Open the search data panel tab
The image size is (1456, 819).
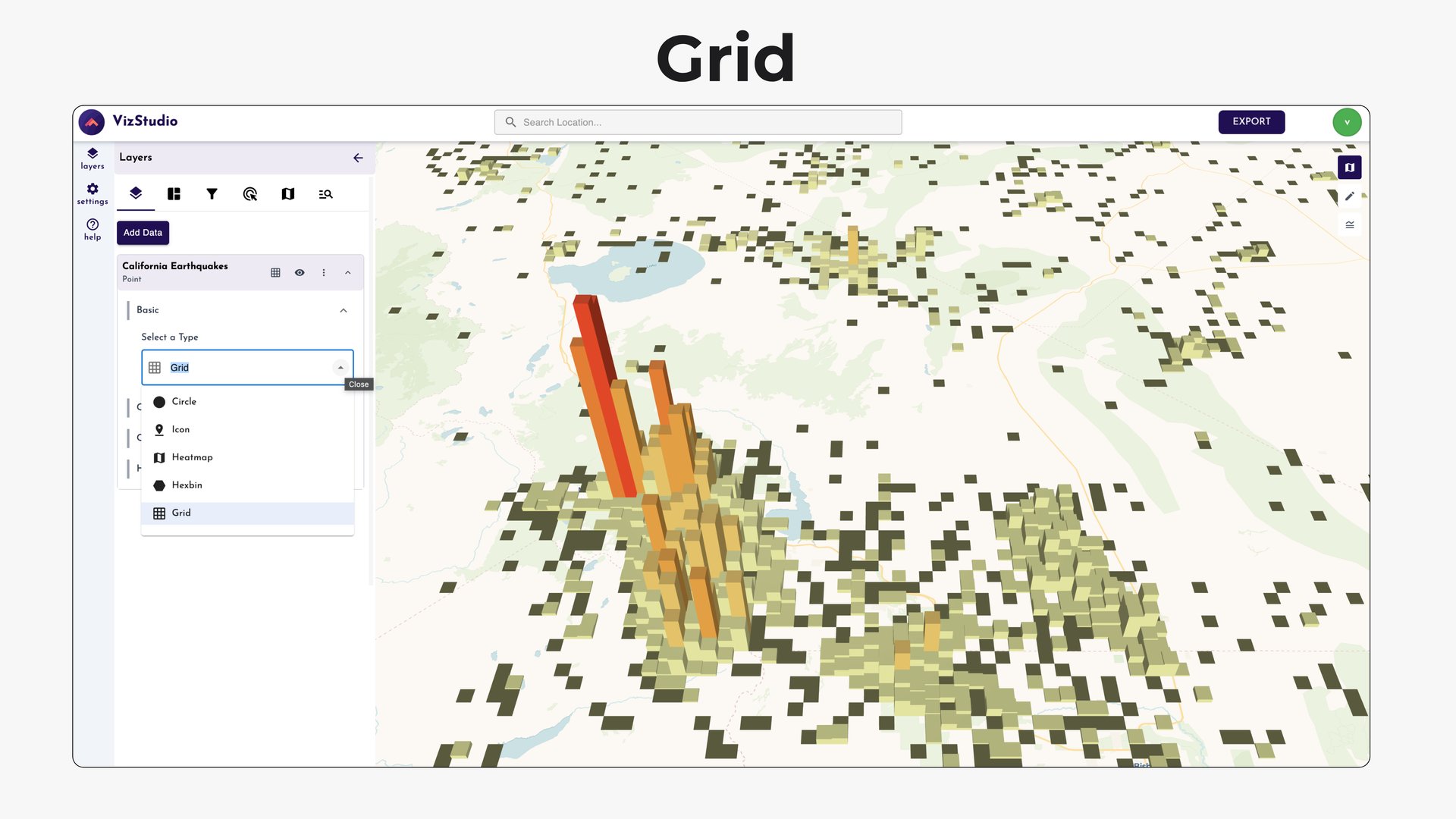[325, 193]
